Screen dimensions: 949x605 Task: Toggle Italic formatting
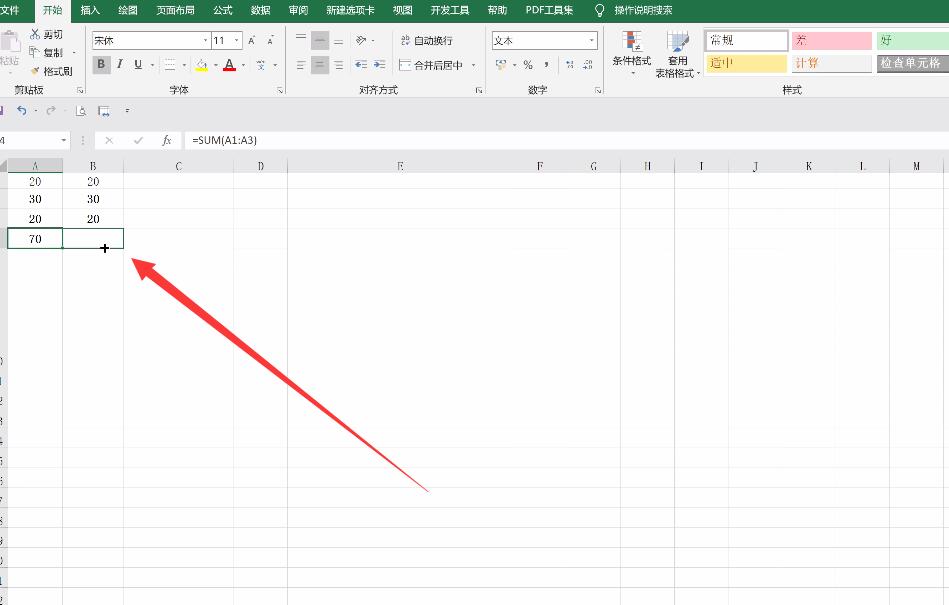click(120, 64)
